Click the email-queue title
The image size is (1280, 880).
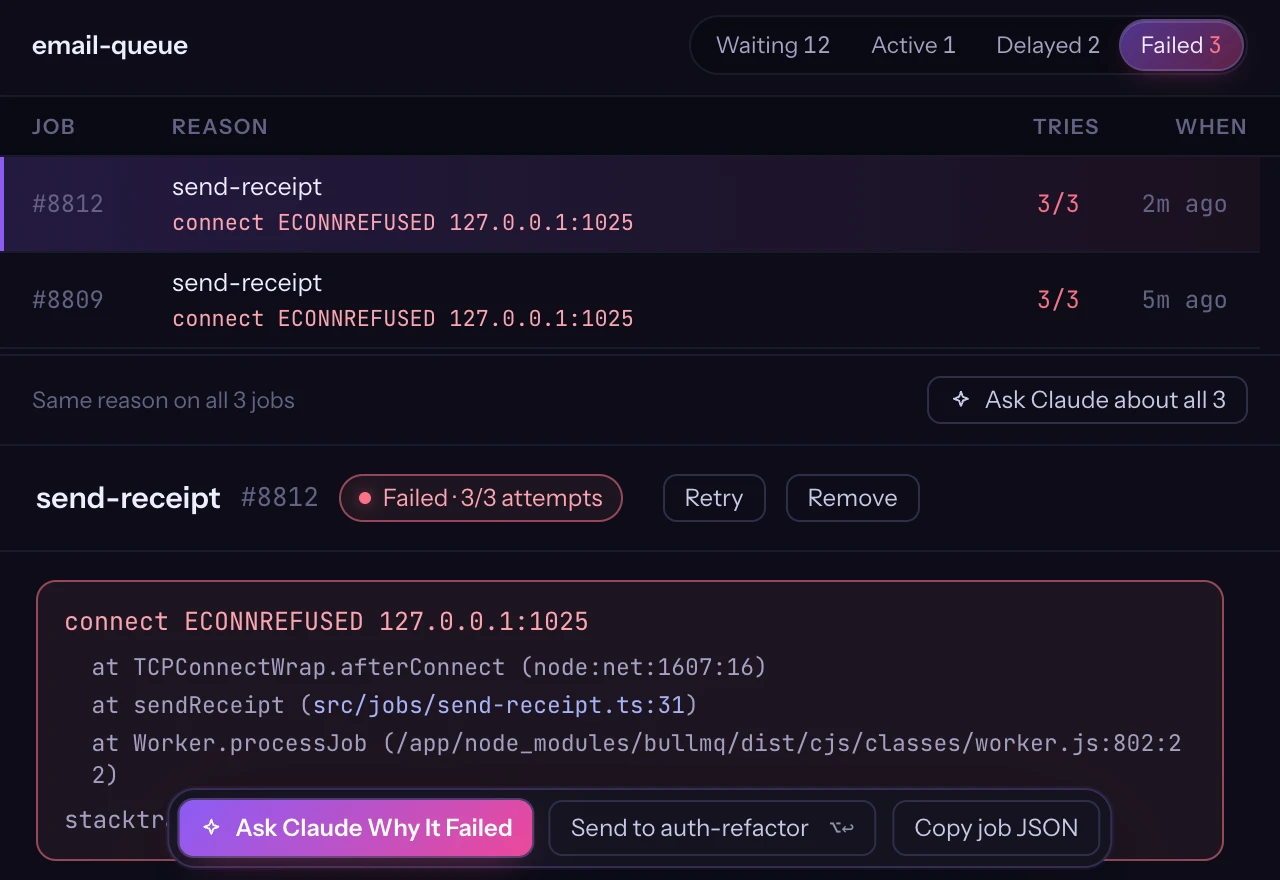pos(110,45)
